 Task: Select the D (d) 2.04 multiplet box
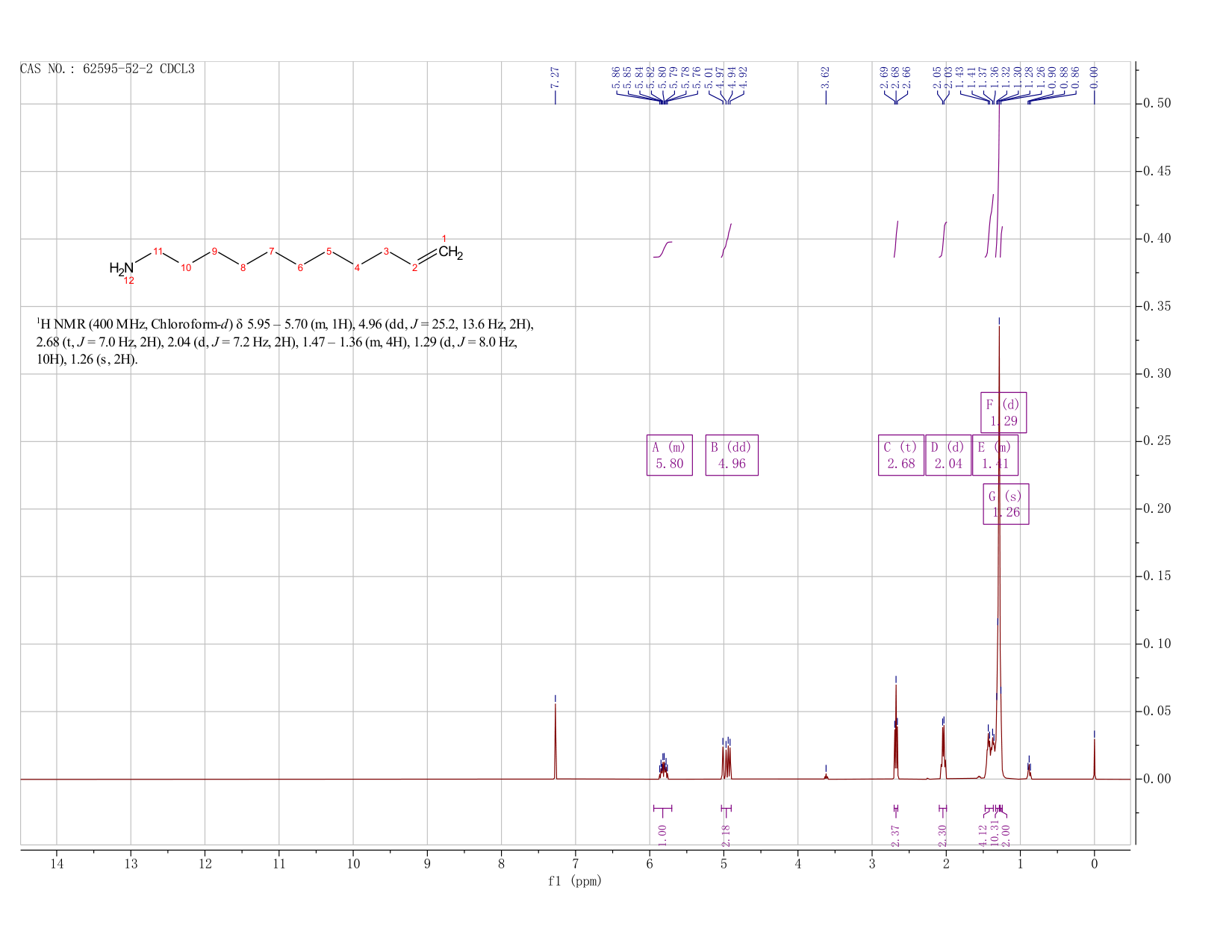tap(948, 455)
